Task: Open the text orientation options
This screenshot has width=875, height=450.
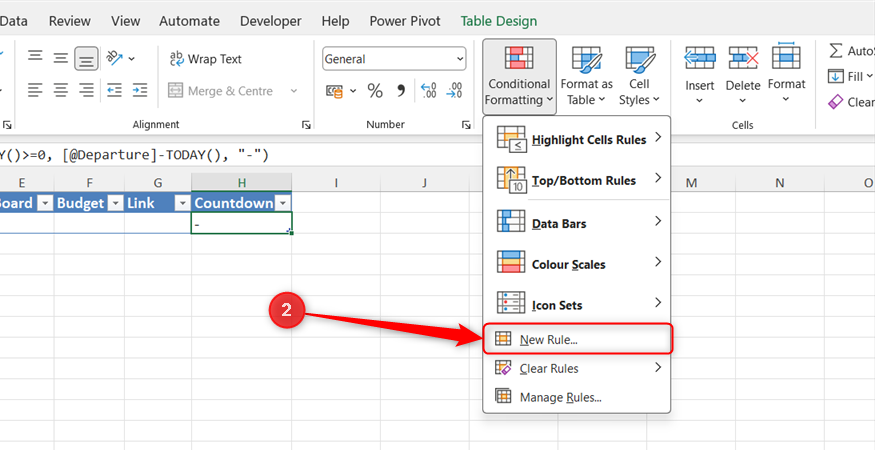Action: [120, 58]
